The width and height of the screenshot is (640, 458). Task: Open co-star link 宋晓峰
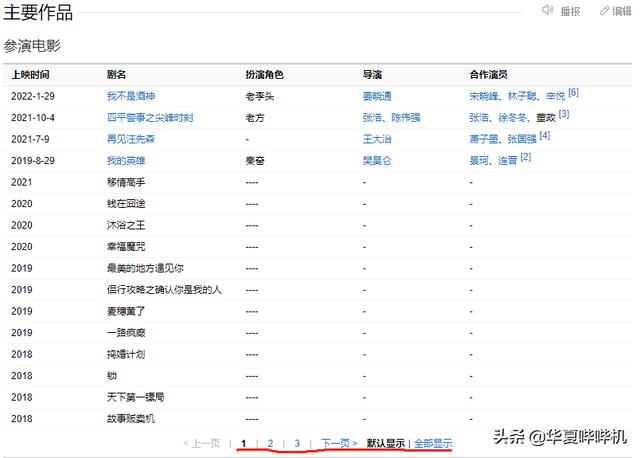(484, 96)
